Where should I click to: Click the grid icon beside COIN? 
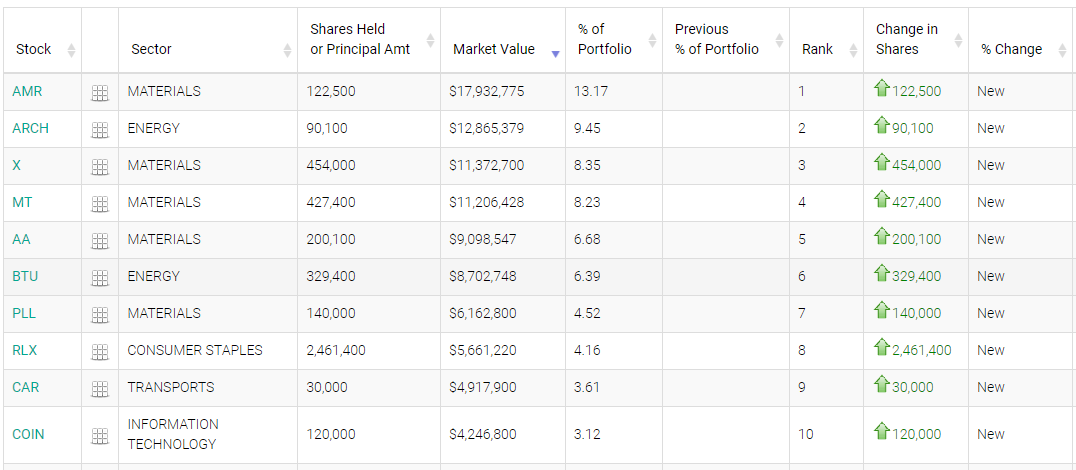100,436
